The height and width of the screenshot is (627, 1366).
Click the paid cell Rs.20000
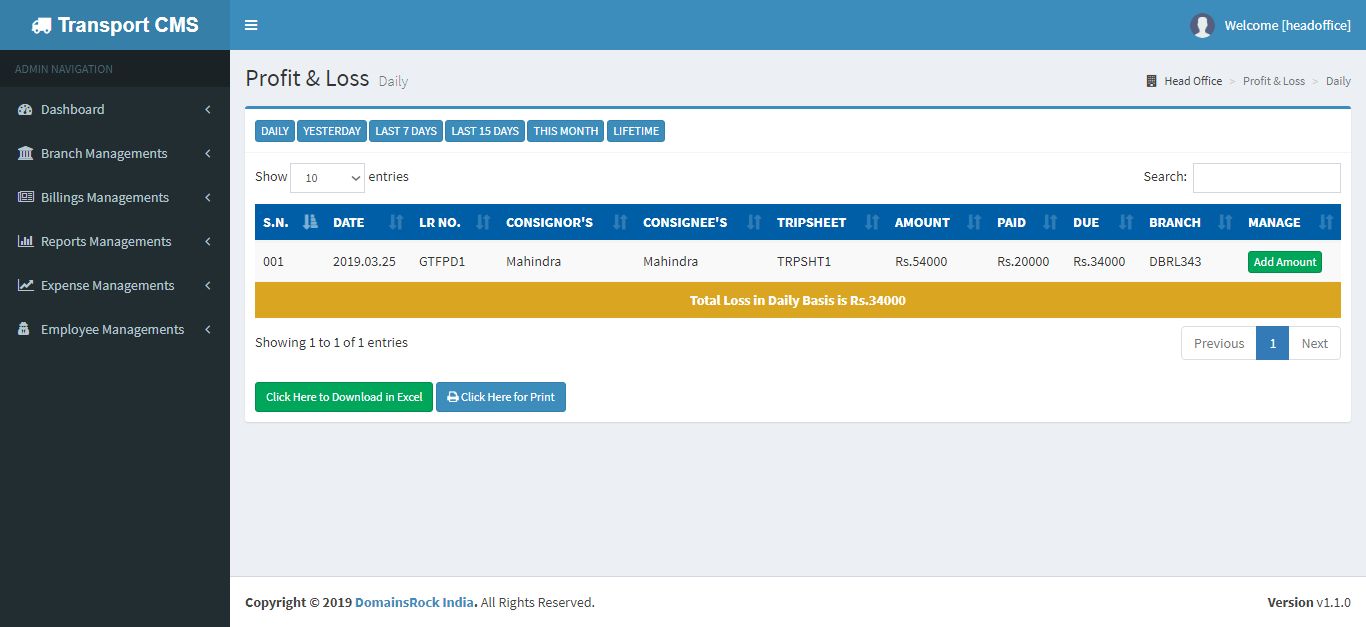(x=1023, y=262)
